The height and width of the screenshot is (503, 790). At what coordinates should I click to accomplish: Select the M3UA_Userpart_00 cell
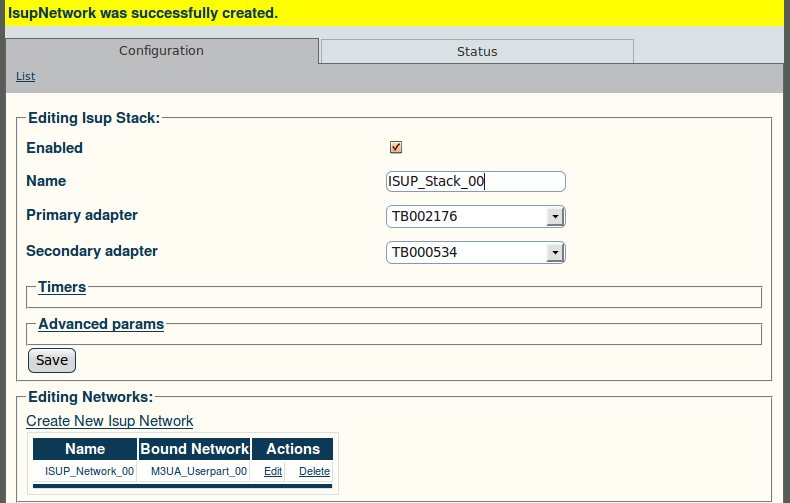[194, 471]
